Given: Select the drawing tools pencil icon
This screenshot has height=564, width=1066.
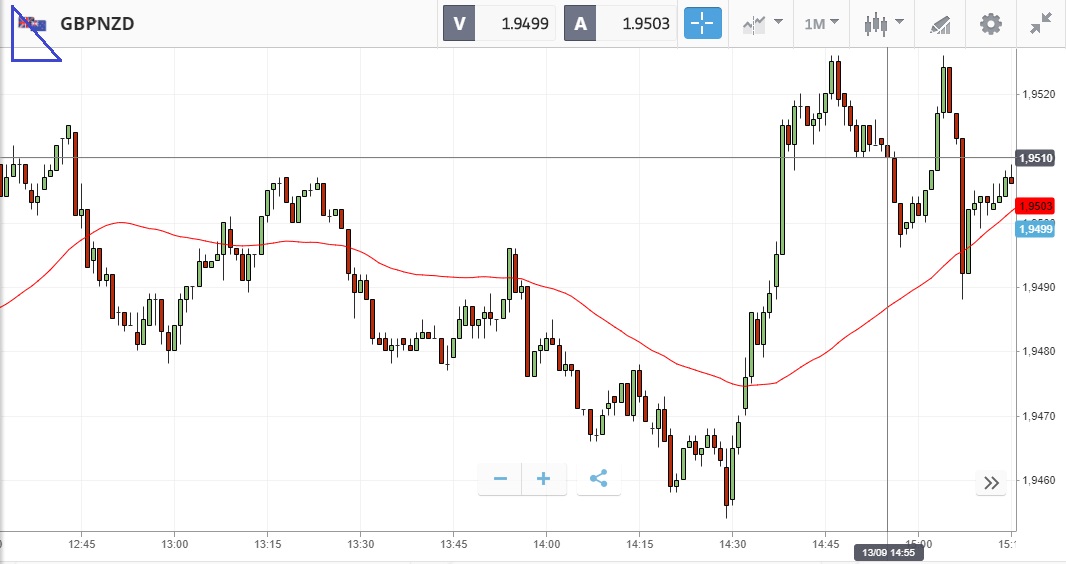Looking at the screenshot, I should click(x=941, y=23).
